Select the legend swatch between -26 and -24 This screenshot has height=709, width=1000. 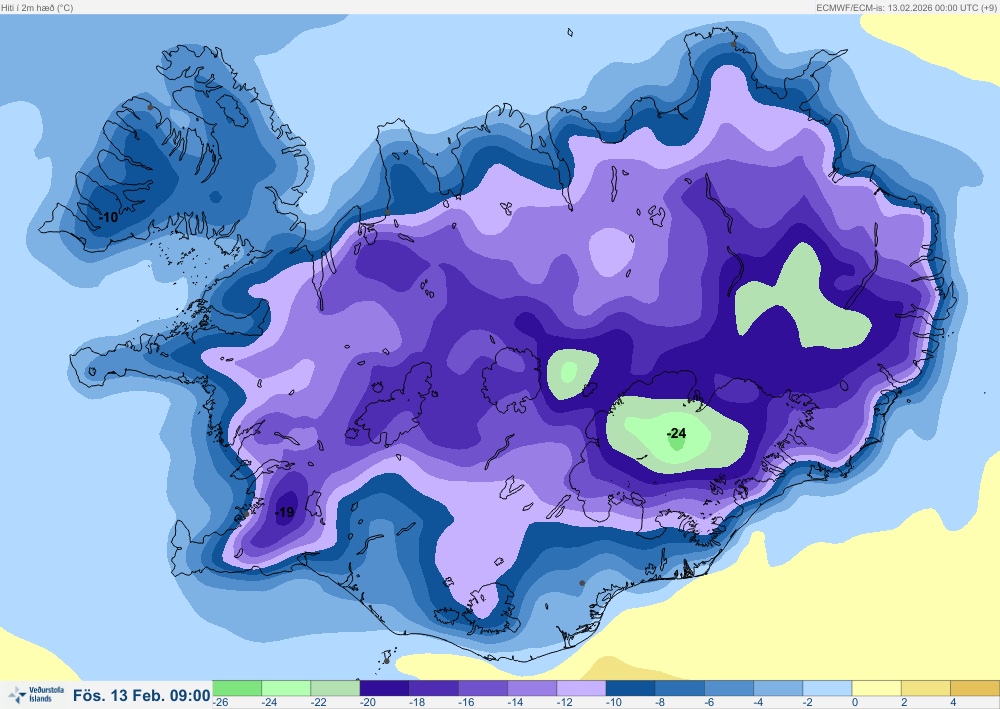point(237,688)
